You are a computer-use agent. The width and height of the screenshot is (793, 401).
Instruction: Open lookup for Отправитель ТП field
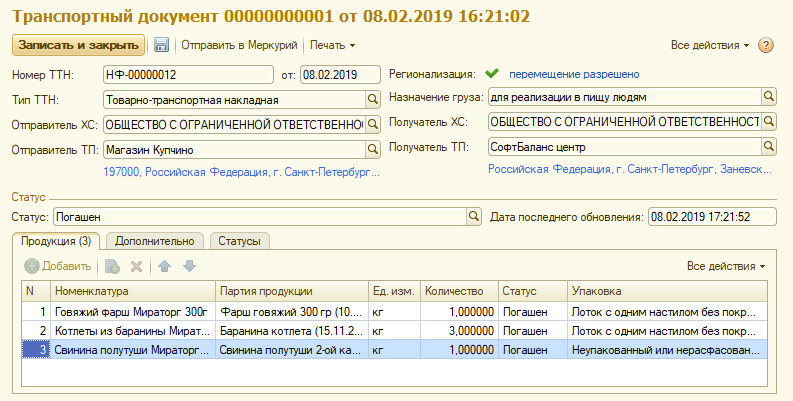tap(372, 148)
